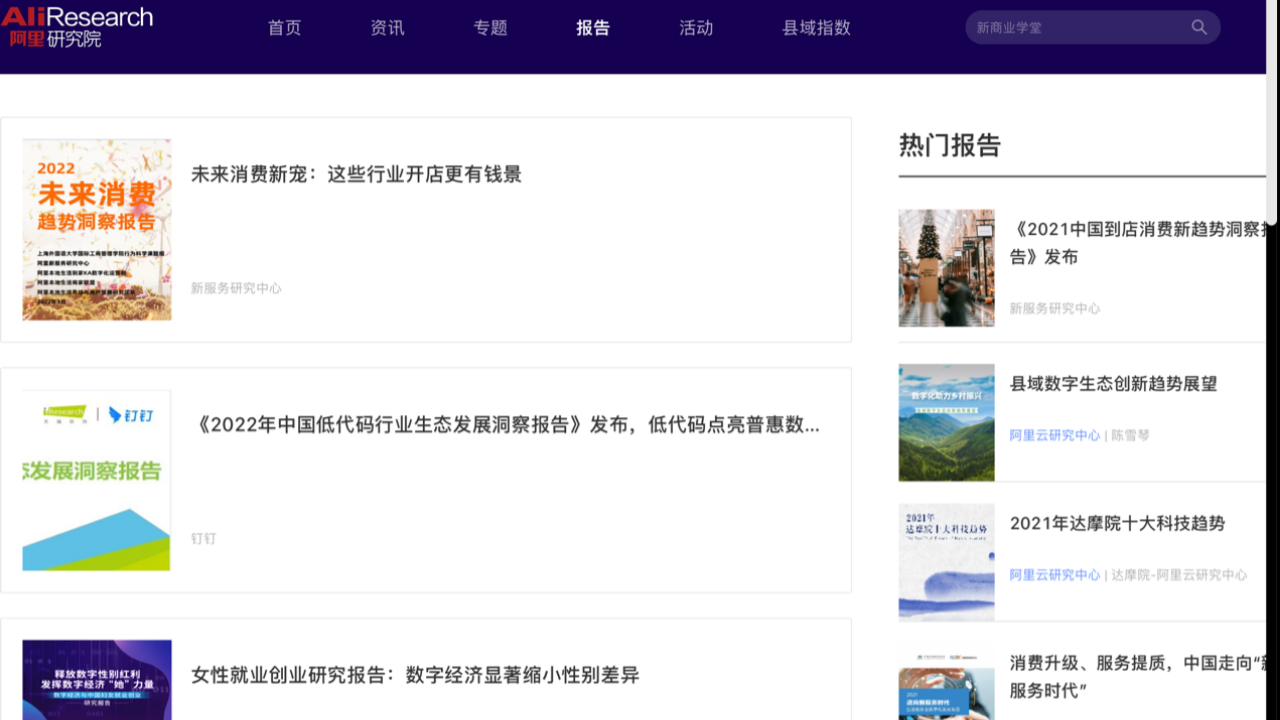Viewport: 1280px width, 720px height.
Task: Open the 达摩院十大科技趋势 cover thumbnail
Action: [x=946, y=562]
